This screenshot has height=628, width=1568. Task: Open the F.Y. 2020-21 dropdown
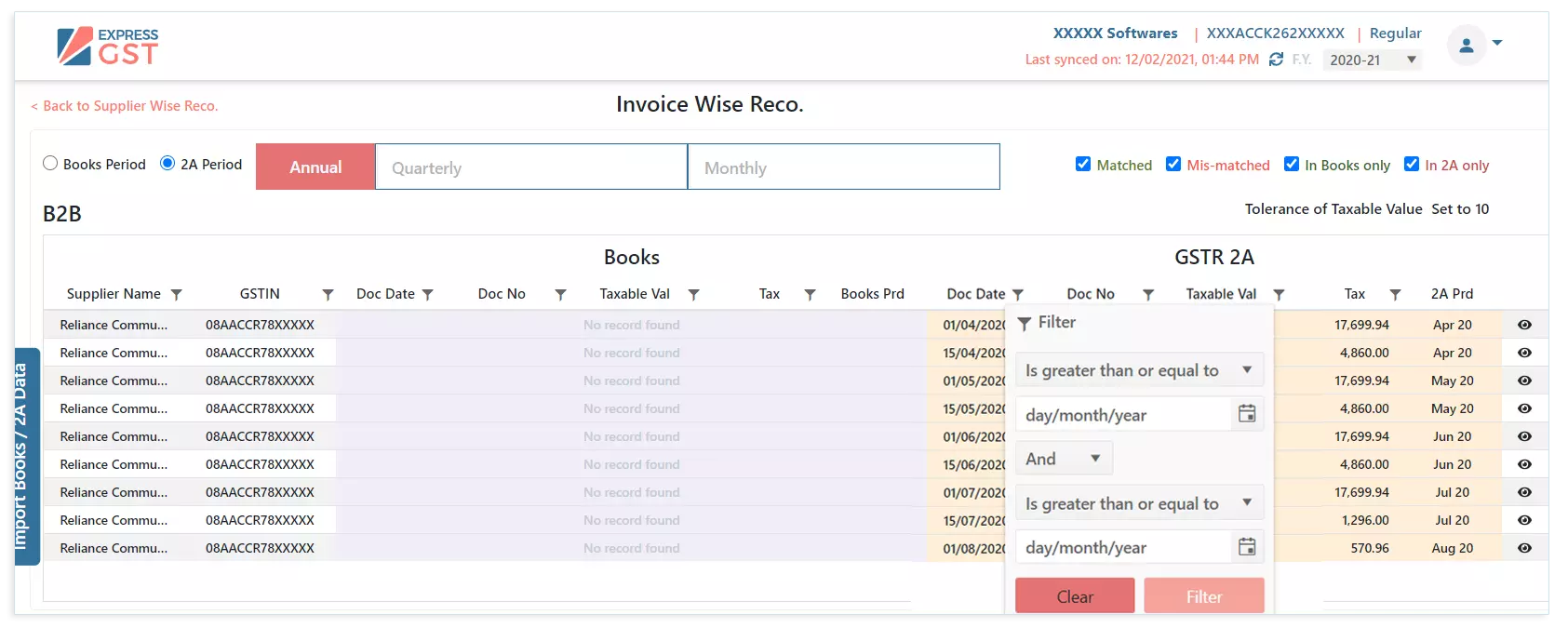pos(1373,60)
